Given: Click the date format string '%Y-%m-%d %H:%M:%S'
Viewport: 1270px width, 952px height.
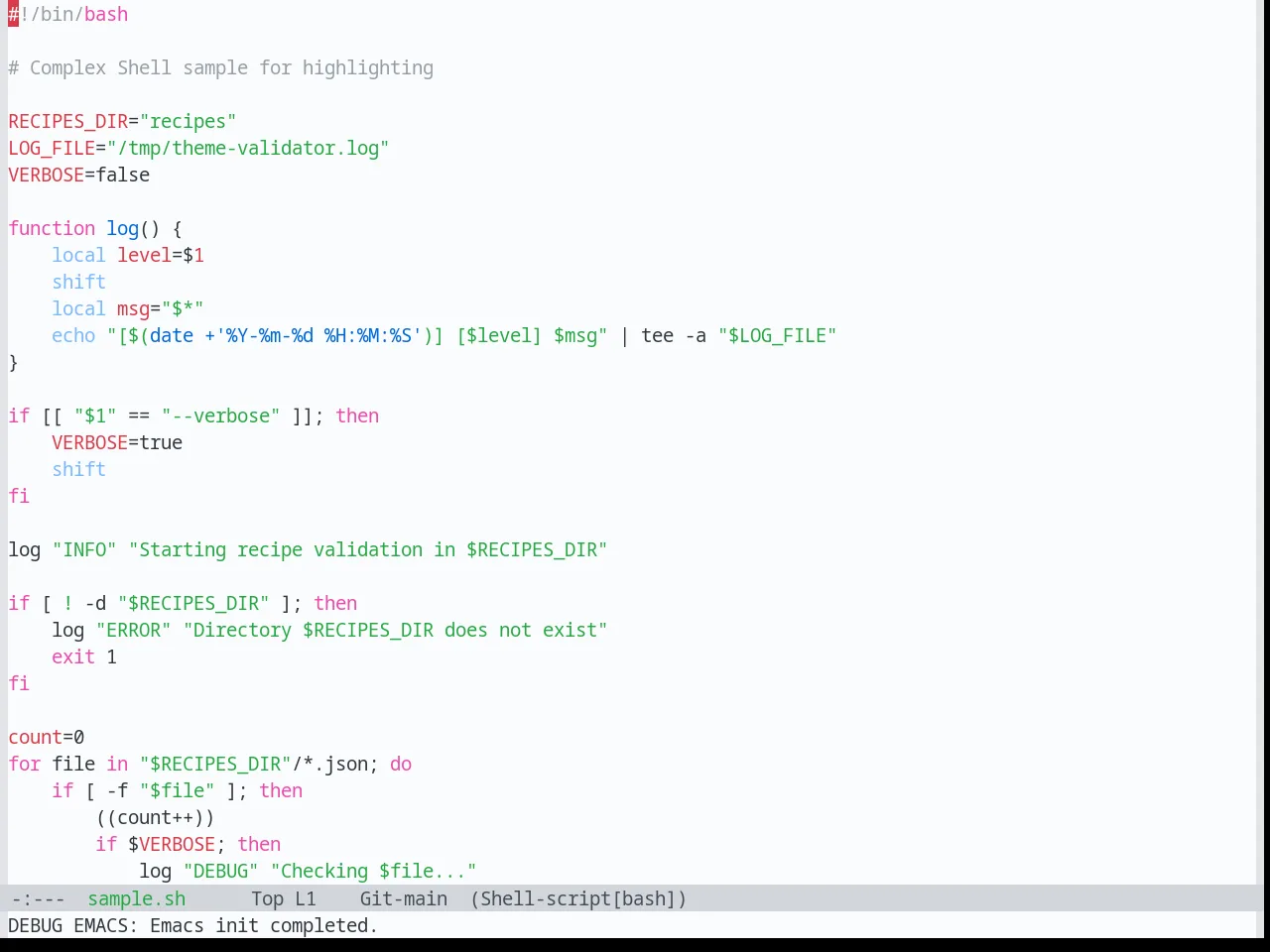Looking at the screenshot, I should pyautogui.click(x=318, y=336).
